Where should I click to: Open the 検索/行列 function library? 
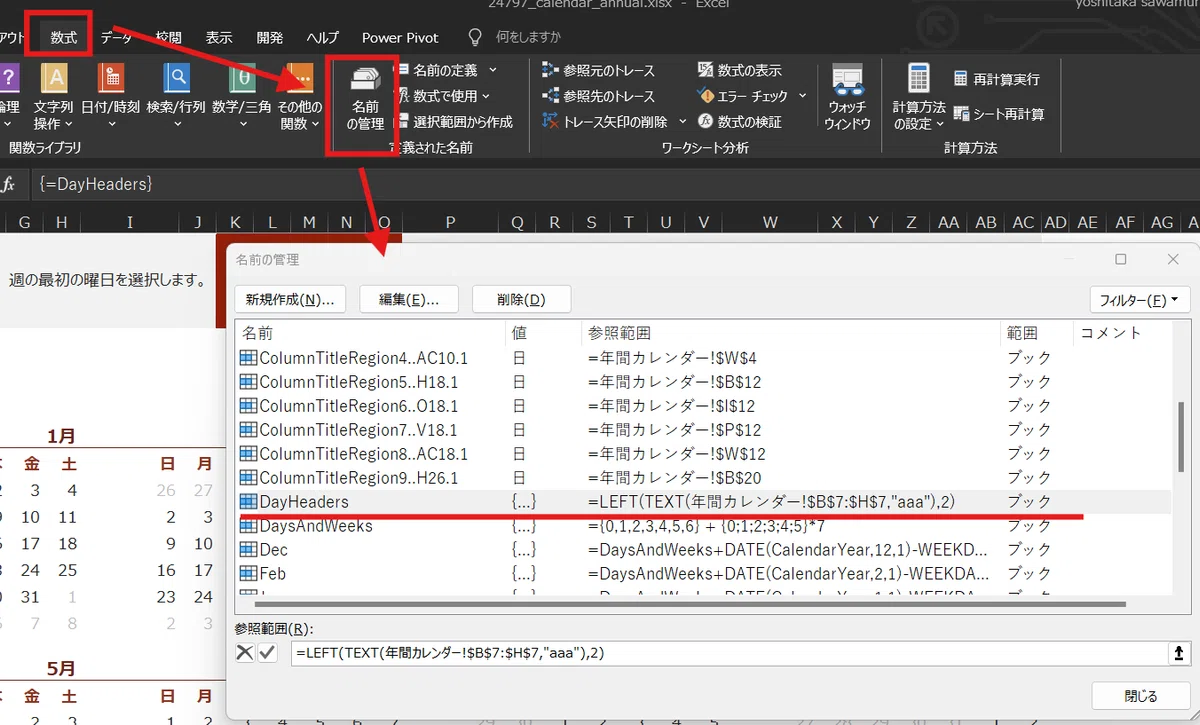176,95
